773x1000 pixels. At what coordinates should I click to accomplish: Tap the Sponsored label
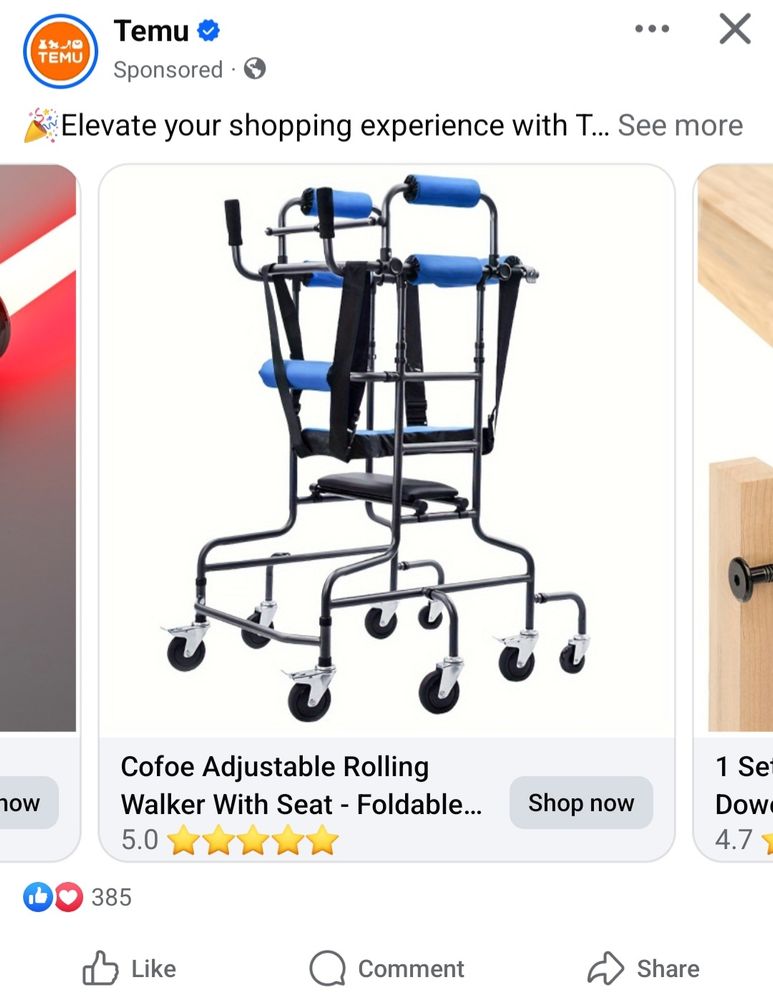click(x=168, y=70)
